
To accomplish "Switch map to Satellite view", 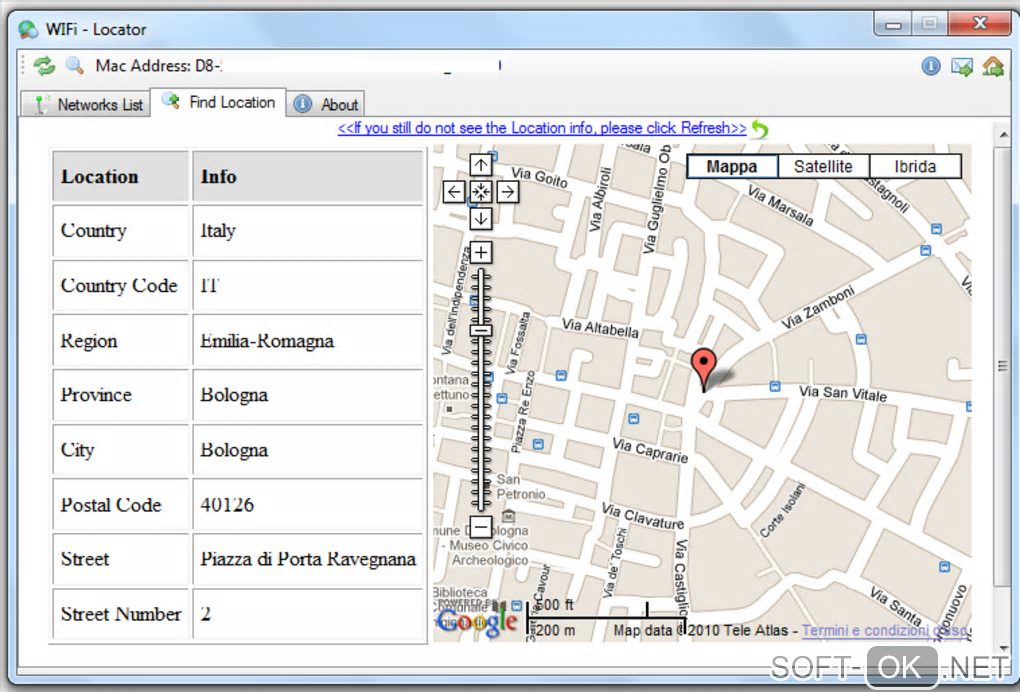I will [x=823, y=167].
